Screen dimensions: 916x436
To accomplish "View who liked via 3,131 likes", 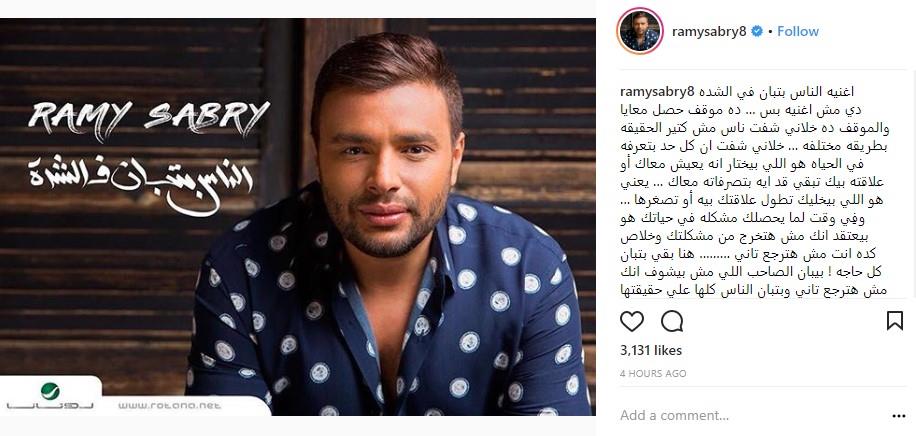I will [651, 351].
